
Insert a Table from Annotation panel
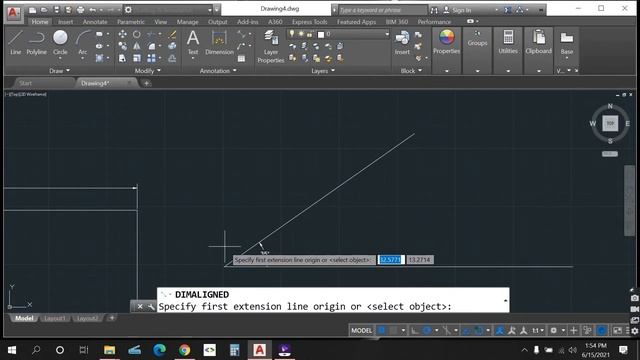pos(242,58)
